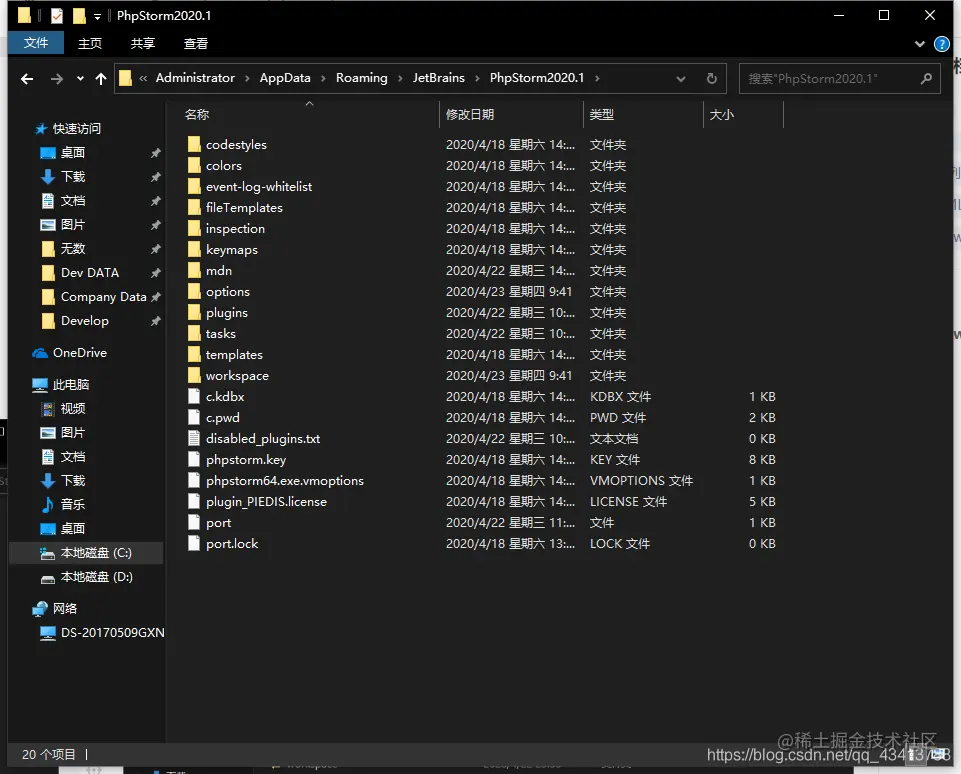Open the 共享 ribbon tab
The image size is (961, 774).
(x=143, y=44)
